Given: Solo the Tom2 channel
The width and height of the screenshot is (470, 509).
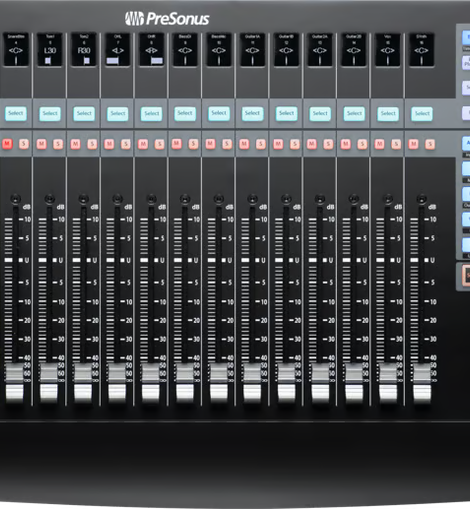Looking at the screenshot, I should click(x=92, y=144).
